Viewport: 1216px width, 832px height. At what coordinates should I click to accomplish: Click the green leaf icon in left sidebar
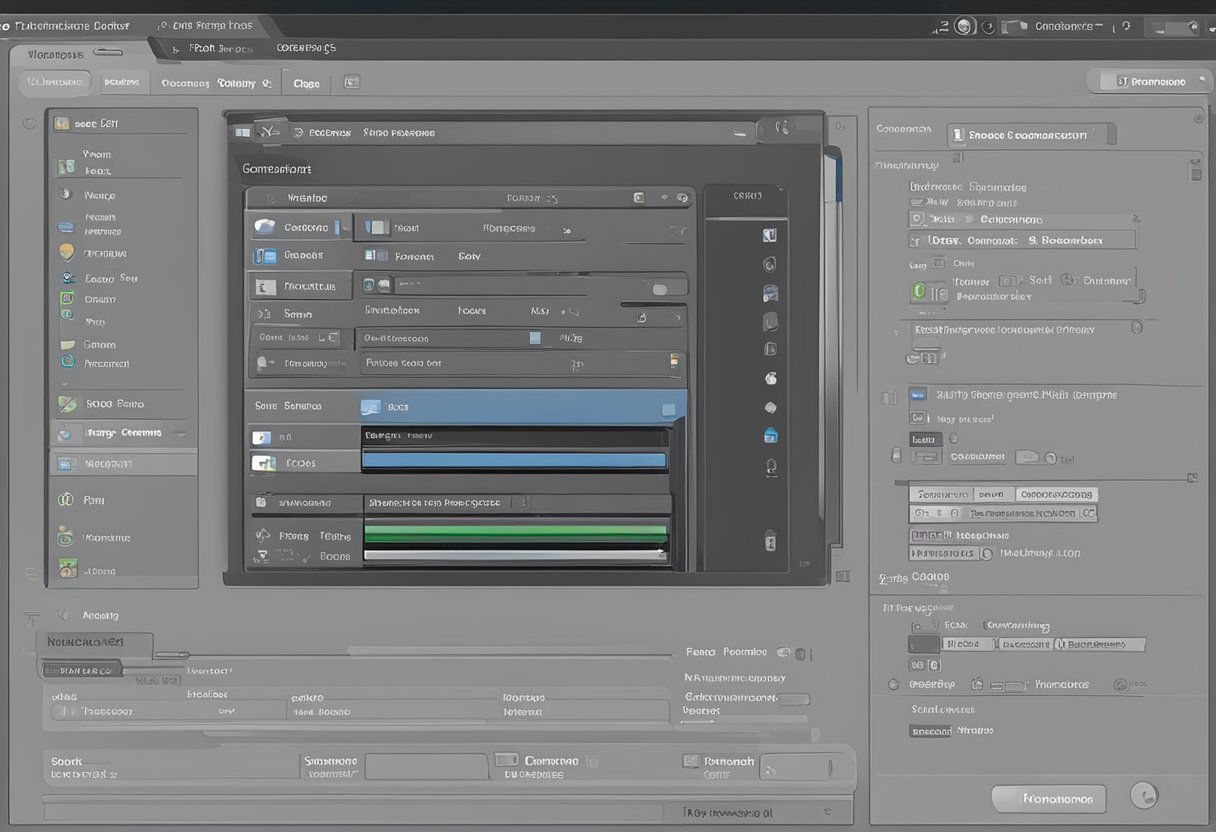(x=67, y=404)
